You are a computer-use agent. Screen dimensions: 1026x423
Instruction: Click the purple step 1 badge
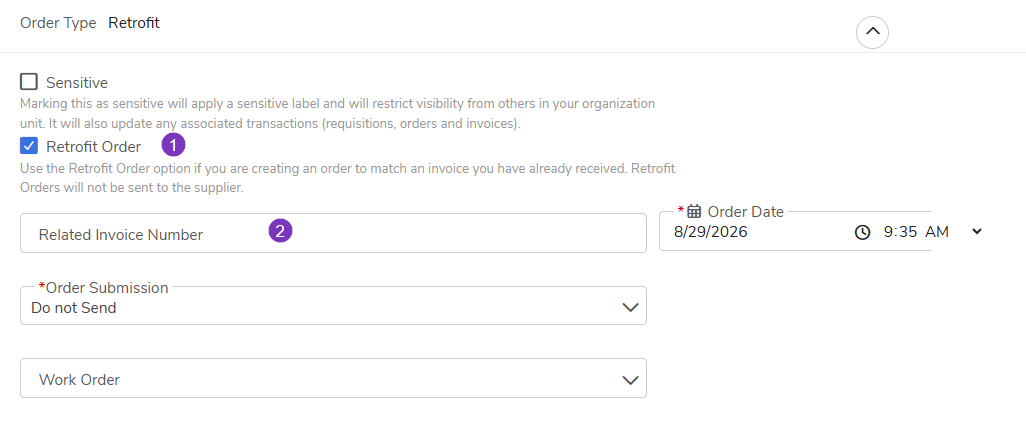pyautogui.click(x=173, y=145)
